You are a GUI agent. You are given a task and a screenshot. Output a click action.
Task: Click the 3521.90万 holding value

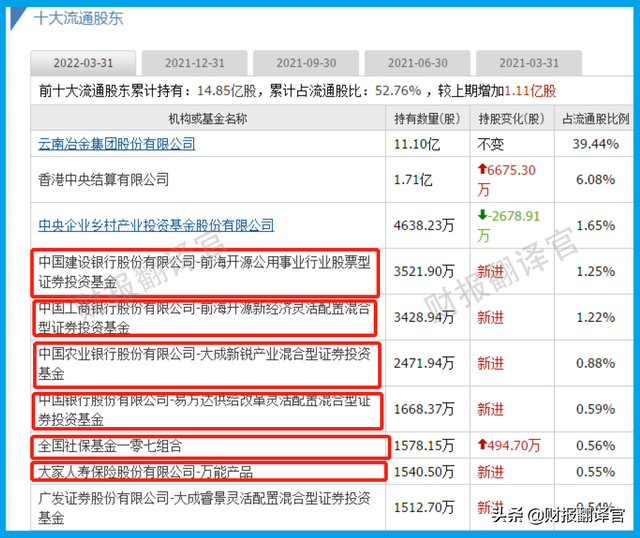pyautogui.click(x=424, y=271)
